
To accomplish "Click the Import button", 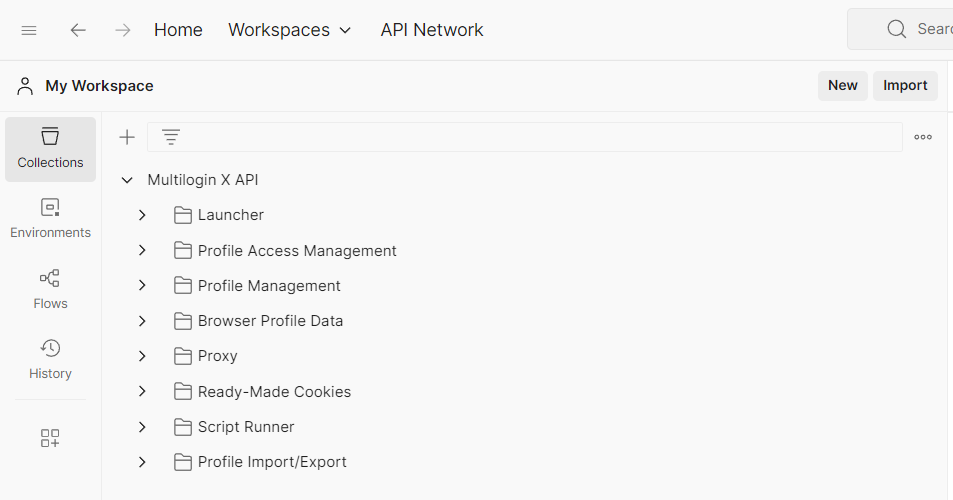I will pos(905,86).
